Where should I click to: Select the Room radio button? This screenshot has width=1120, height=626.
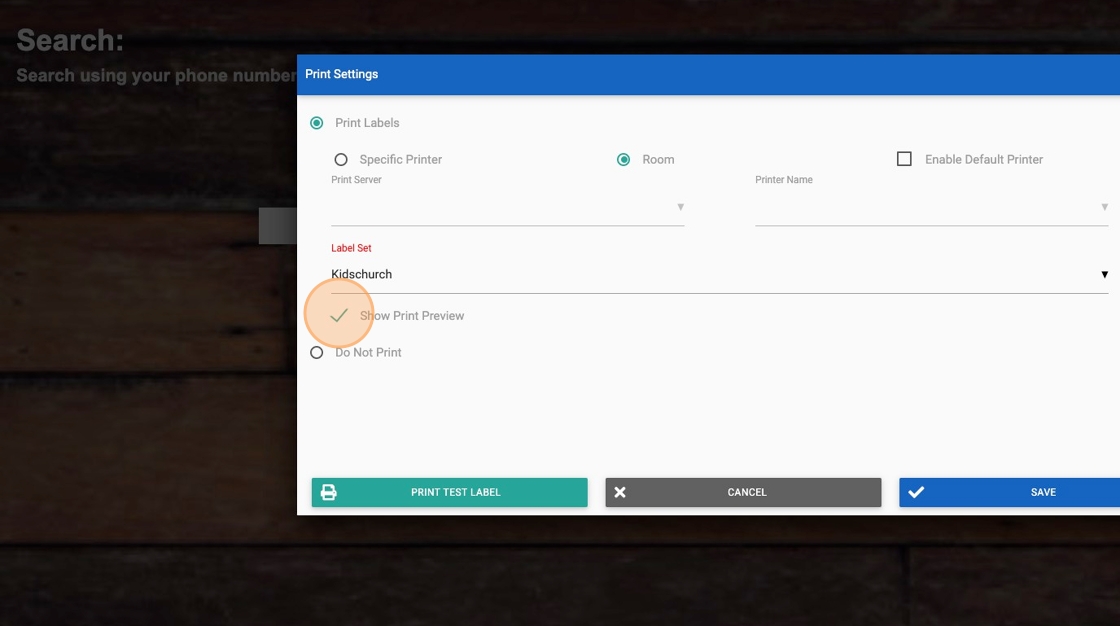click(x=624, y=159)
